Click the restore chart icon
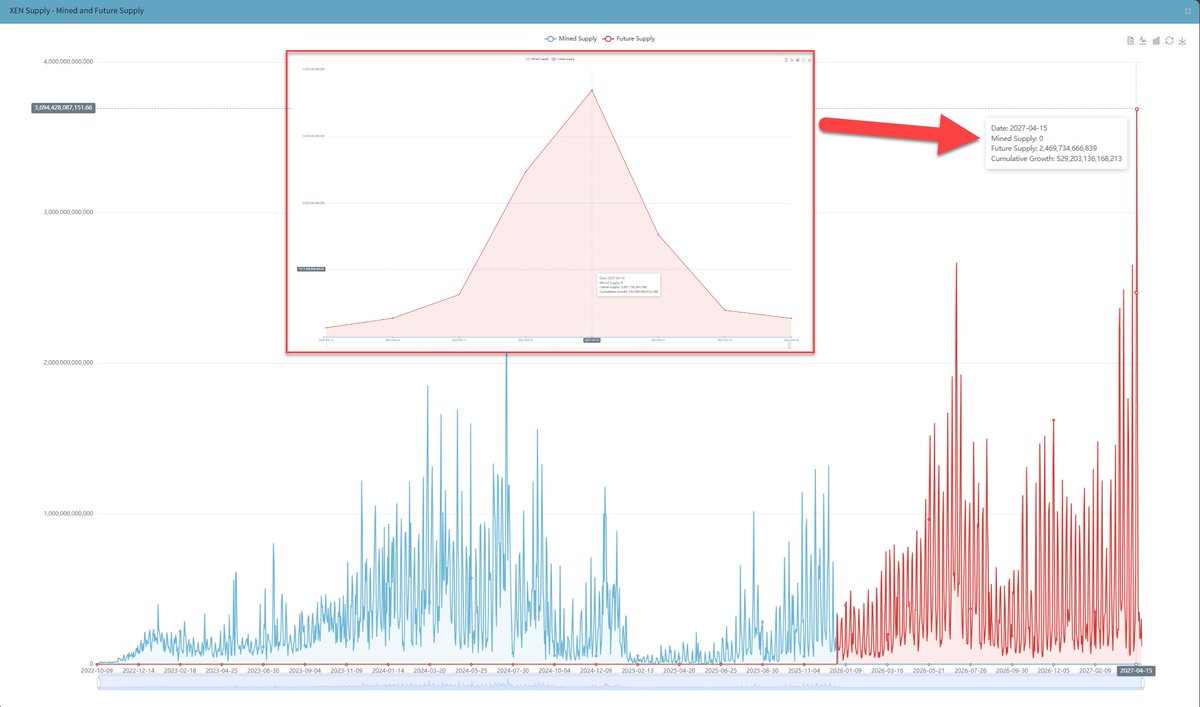1200x707 pixels. (x=1169, y=41)
